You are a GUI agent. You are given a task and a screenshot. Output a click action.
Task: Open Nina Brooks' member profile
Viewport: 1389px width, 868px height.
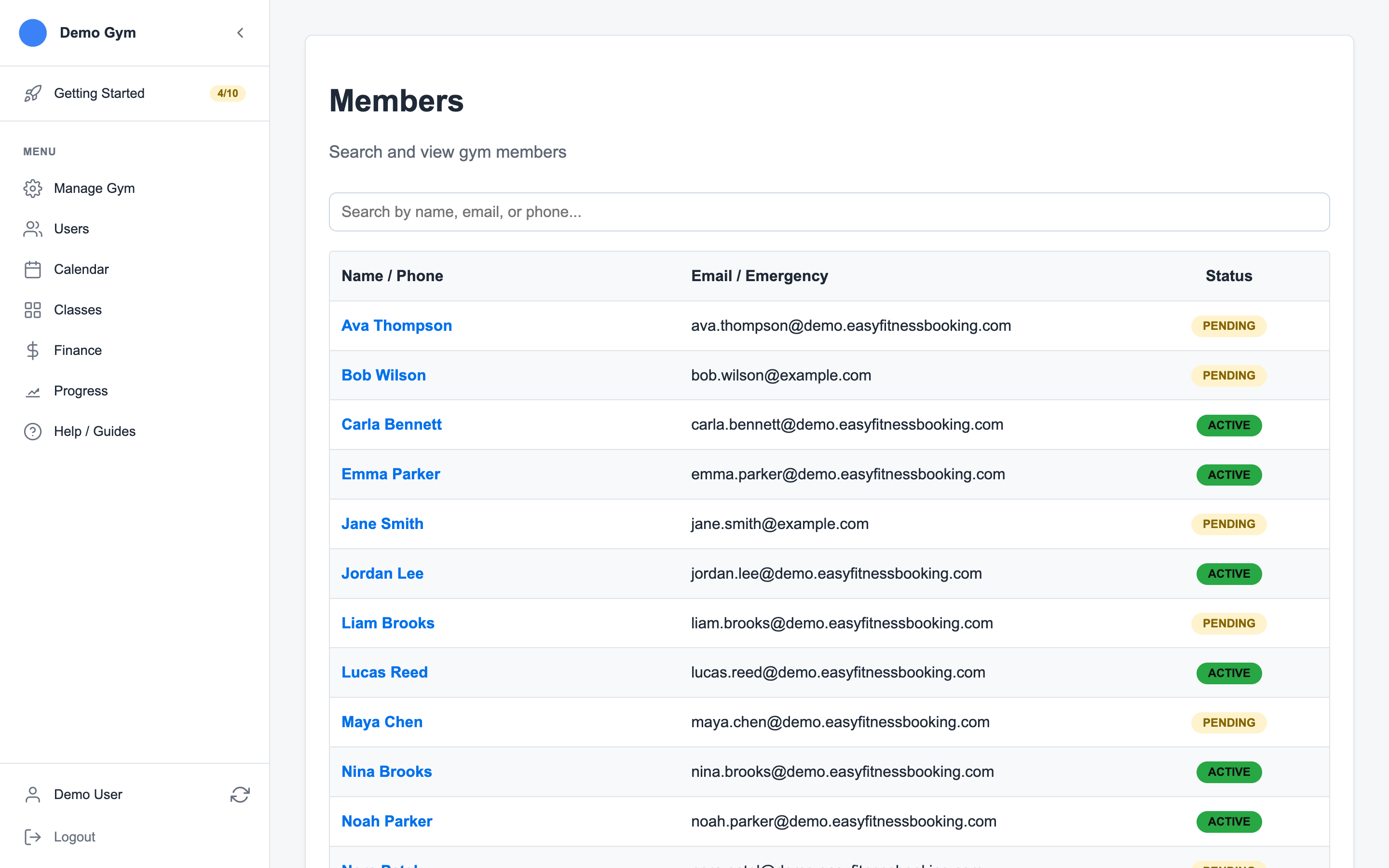click(387, 772)
